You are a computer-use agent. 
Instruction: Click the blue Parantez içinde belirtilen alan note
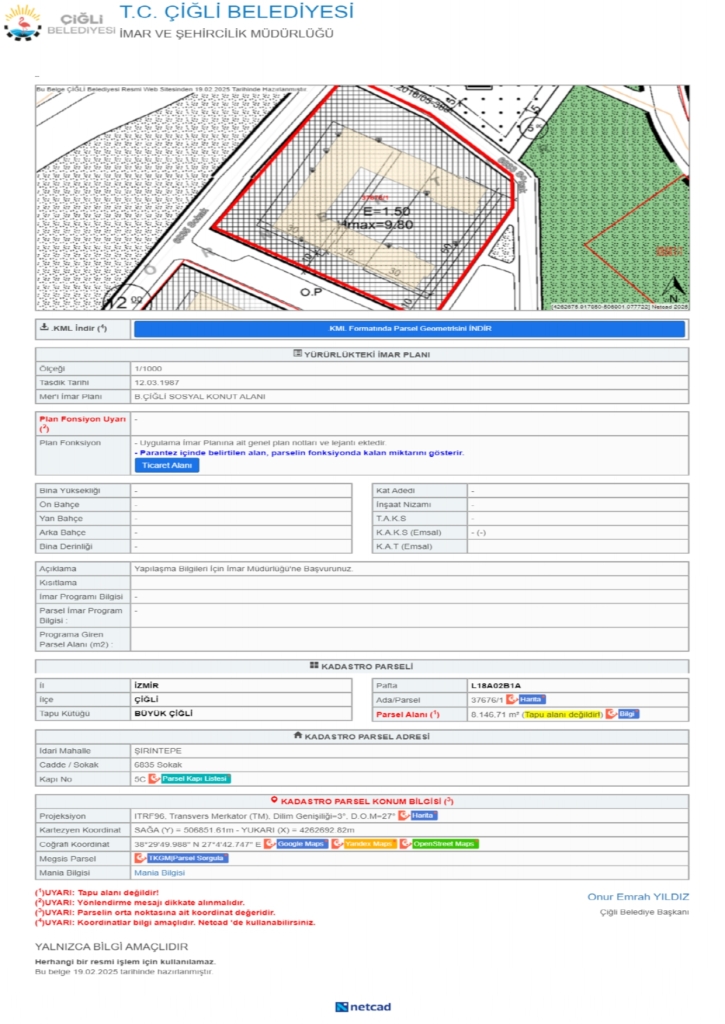[x=299, y=453]
